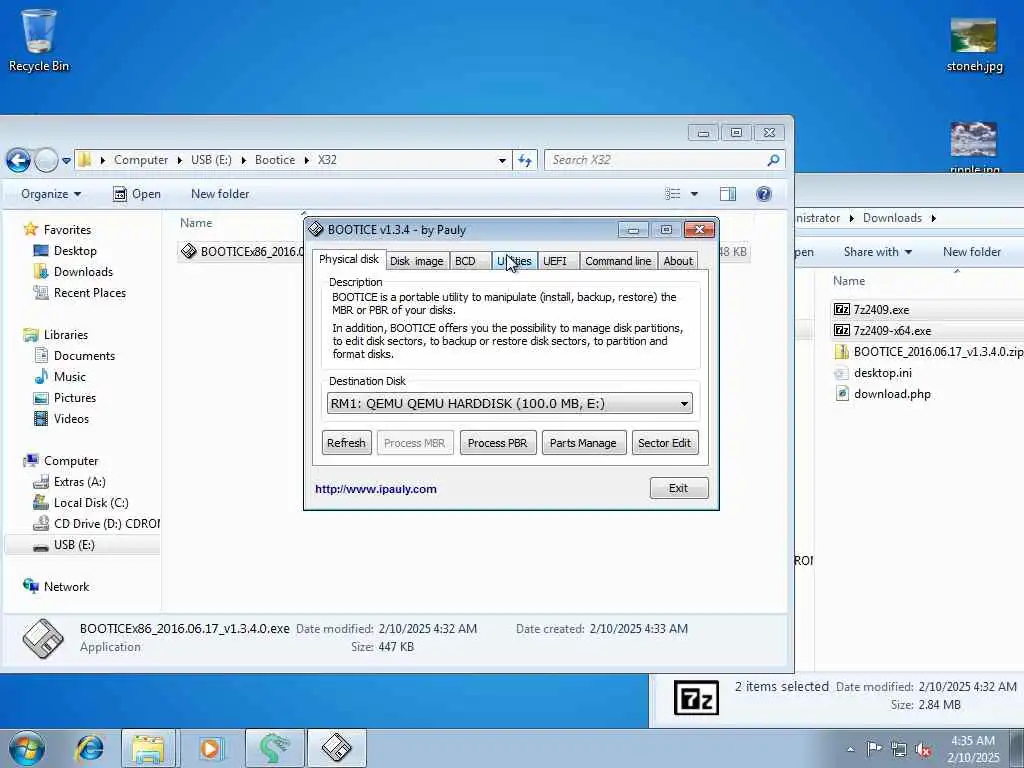Click the BOOTICE floppy taskbar icon

(x=337, y=748)
